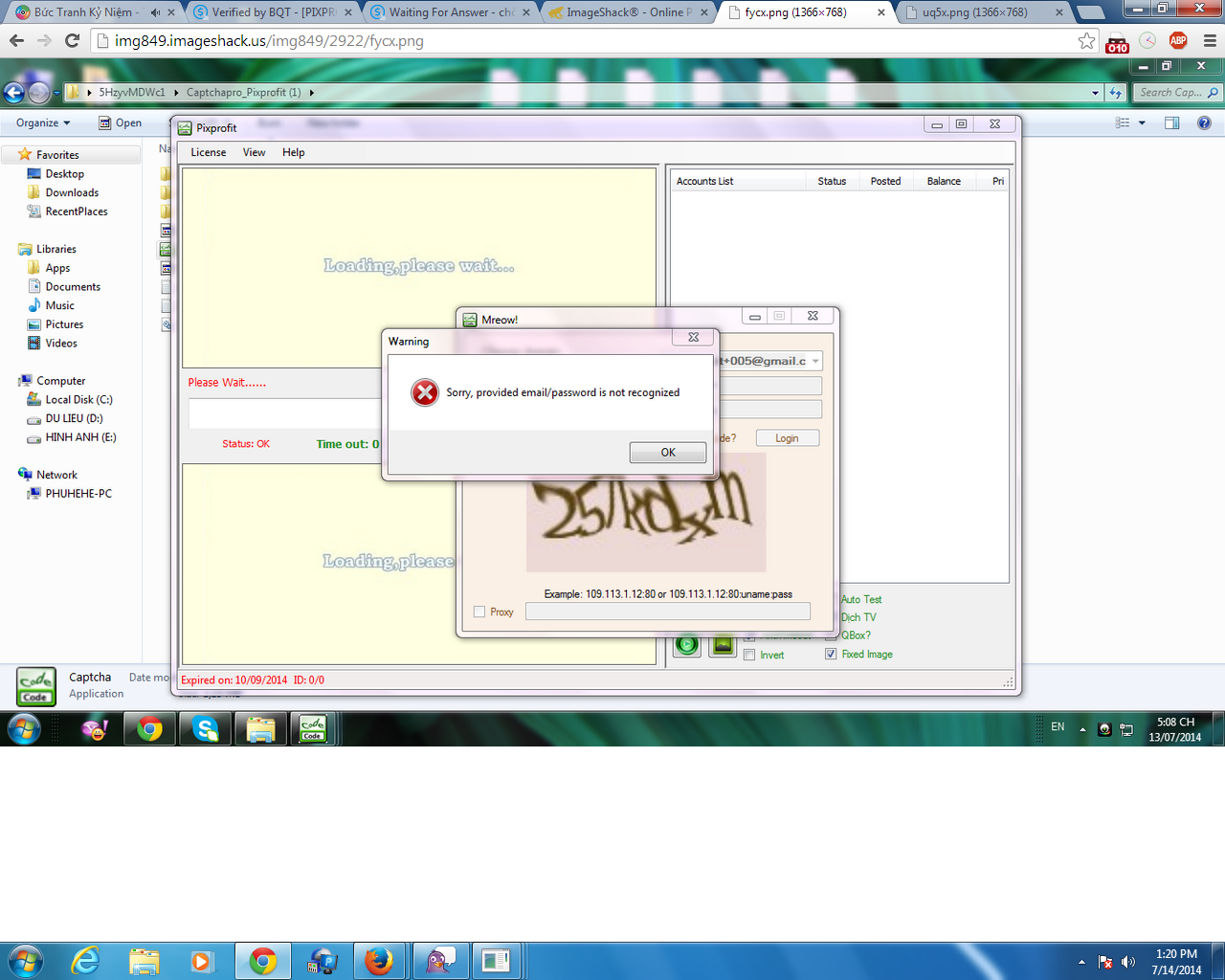This screenshot has height=980, width=1225.
Task: Click the Balance column header
Action: coord(944,181)
